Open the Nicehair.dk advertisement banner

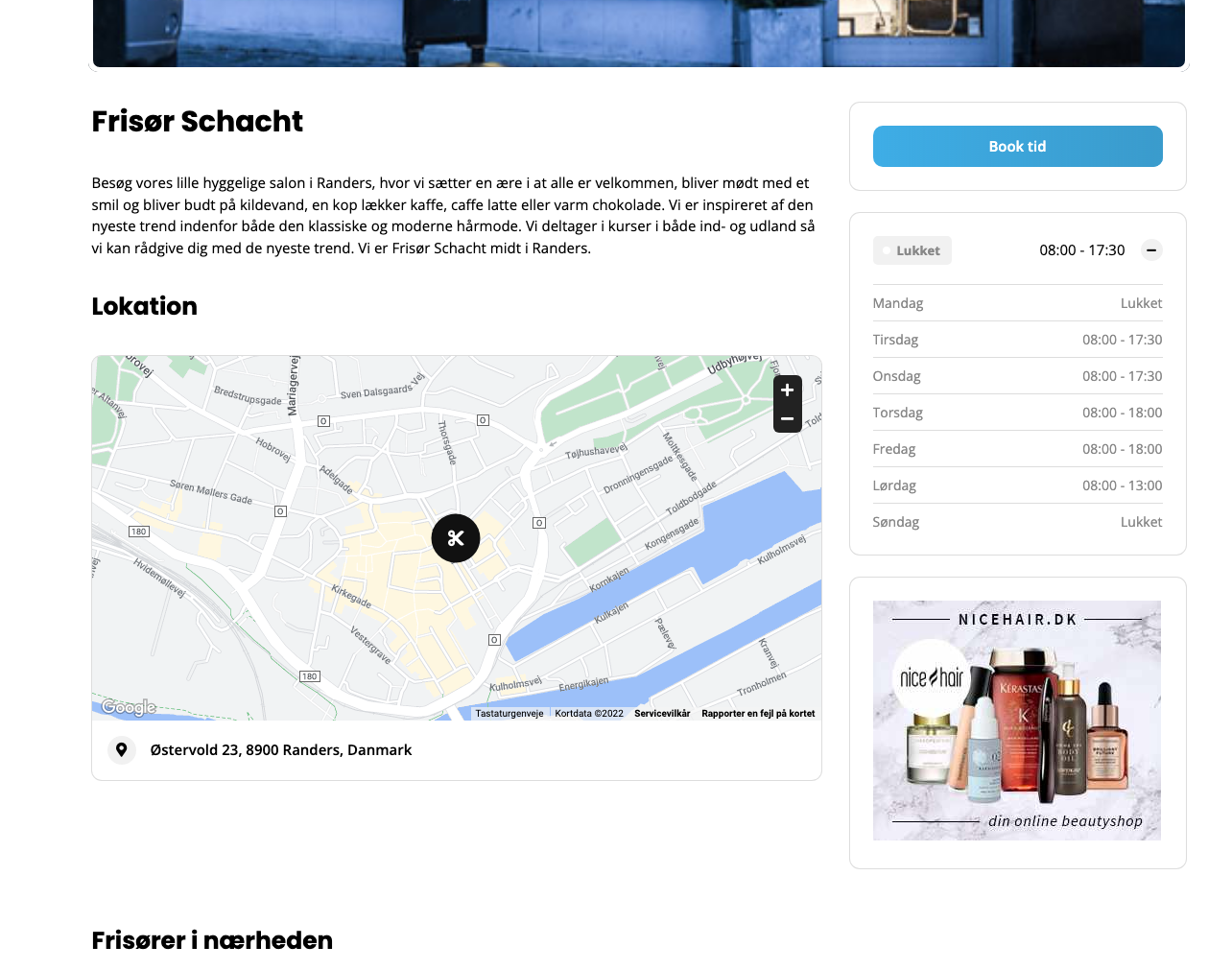point(1016,721)
